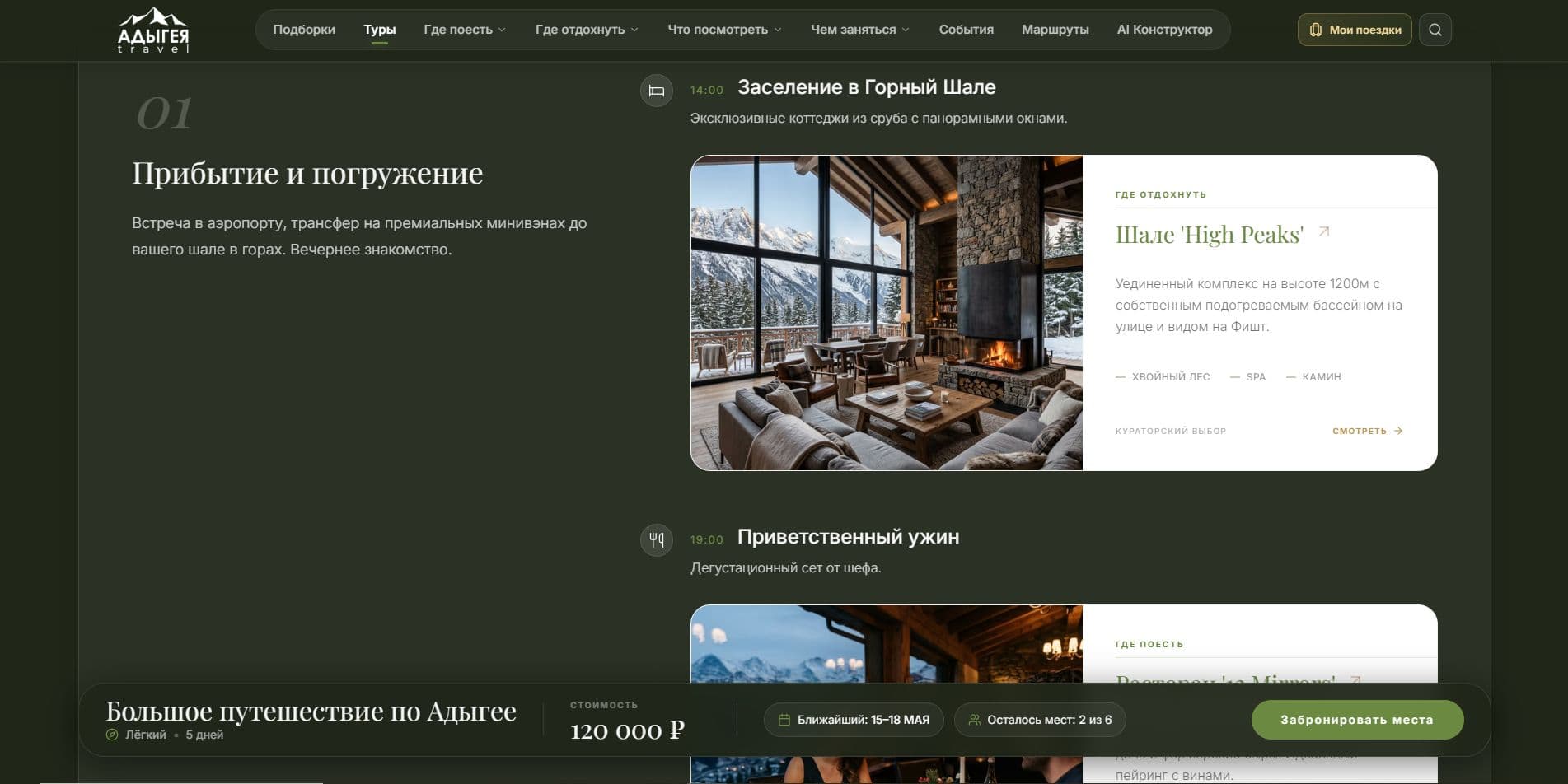The height and width of the screenshot is (784, 1568).
Task: Click Большое путешествие по Адыгее title
Action: point(311,711)
